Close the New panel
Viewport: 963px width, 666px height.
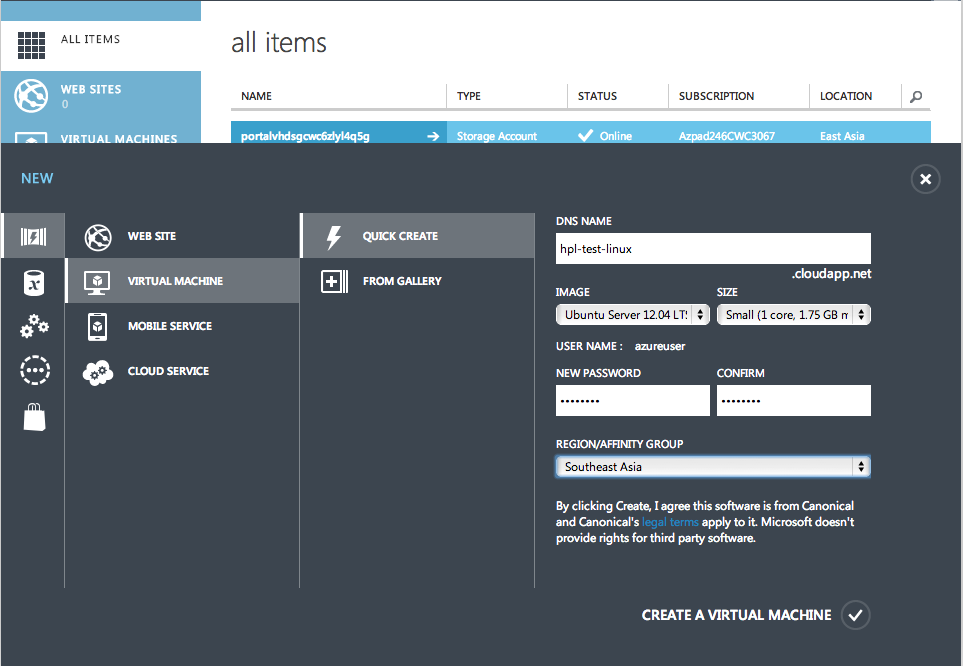[x=926, y=179]
